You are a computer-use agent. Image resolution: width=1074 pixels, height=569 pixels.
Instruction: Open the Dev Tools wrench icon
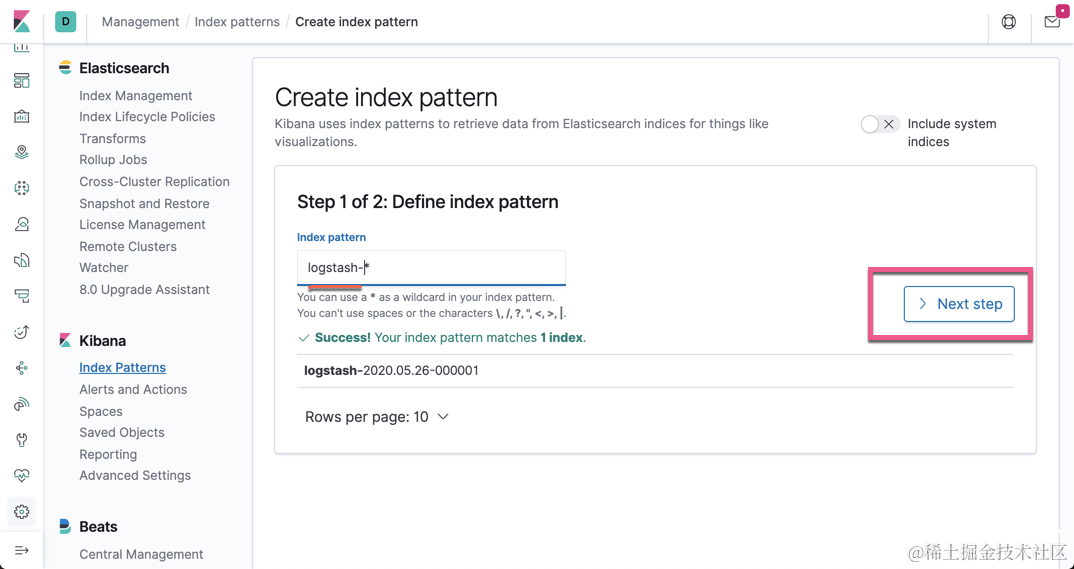[x=22, y=440]
